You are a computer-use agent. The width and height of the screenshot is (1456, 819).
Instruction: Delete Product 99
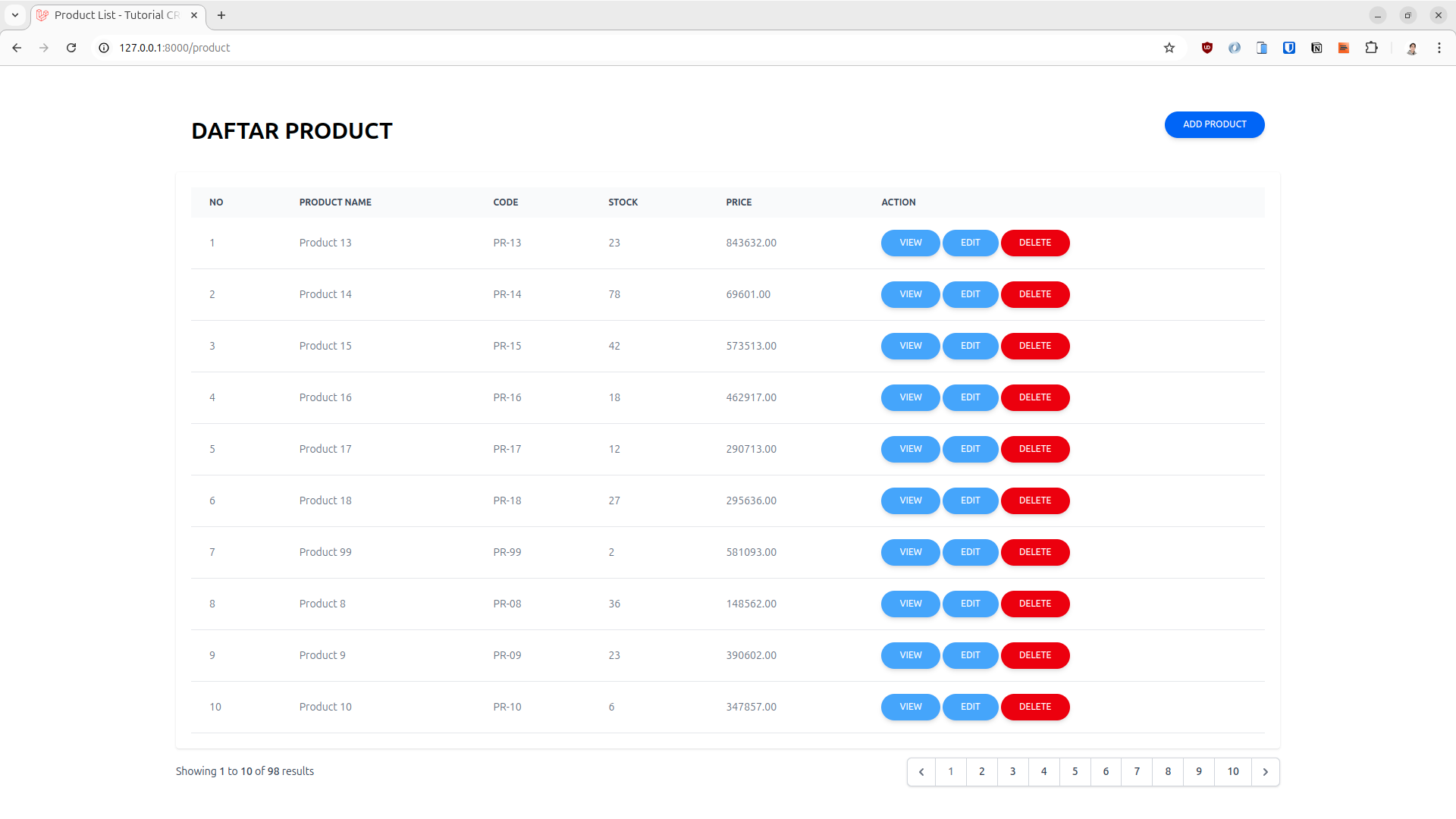1034,552
